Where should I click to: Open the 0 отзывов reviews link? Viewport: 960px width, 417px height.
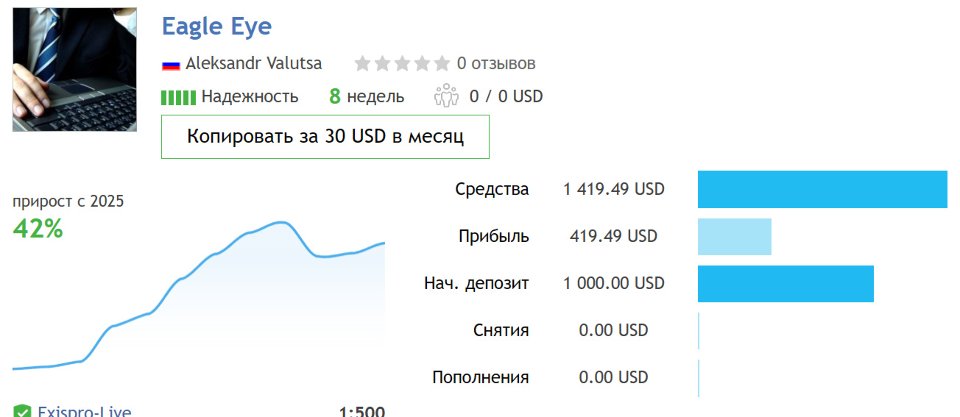496,64
